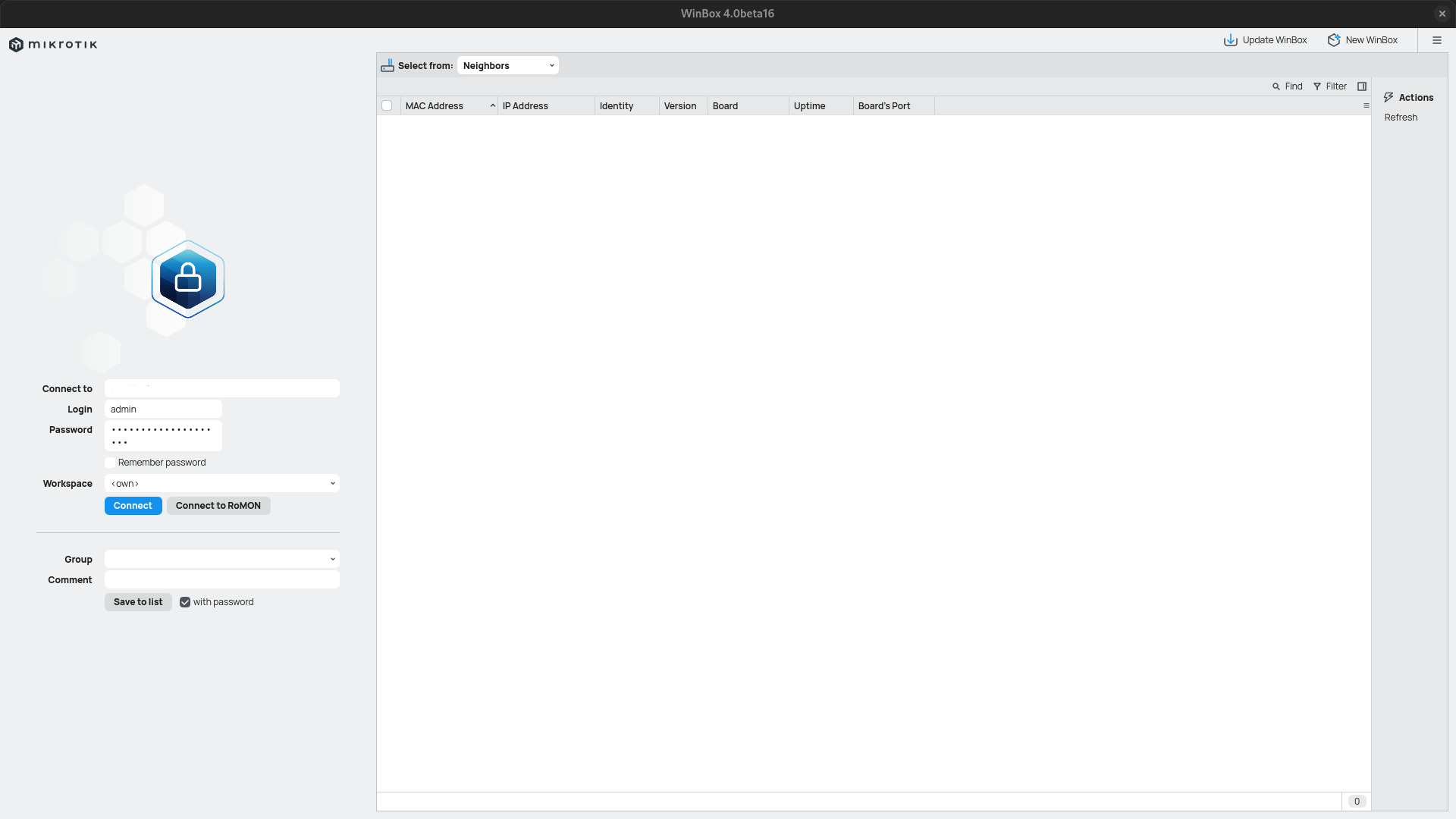Focus the Comment input field
The height and width of the screenshot is (819, 1456).
pyautogui.click(x=222, y=580)
